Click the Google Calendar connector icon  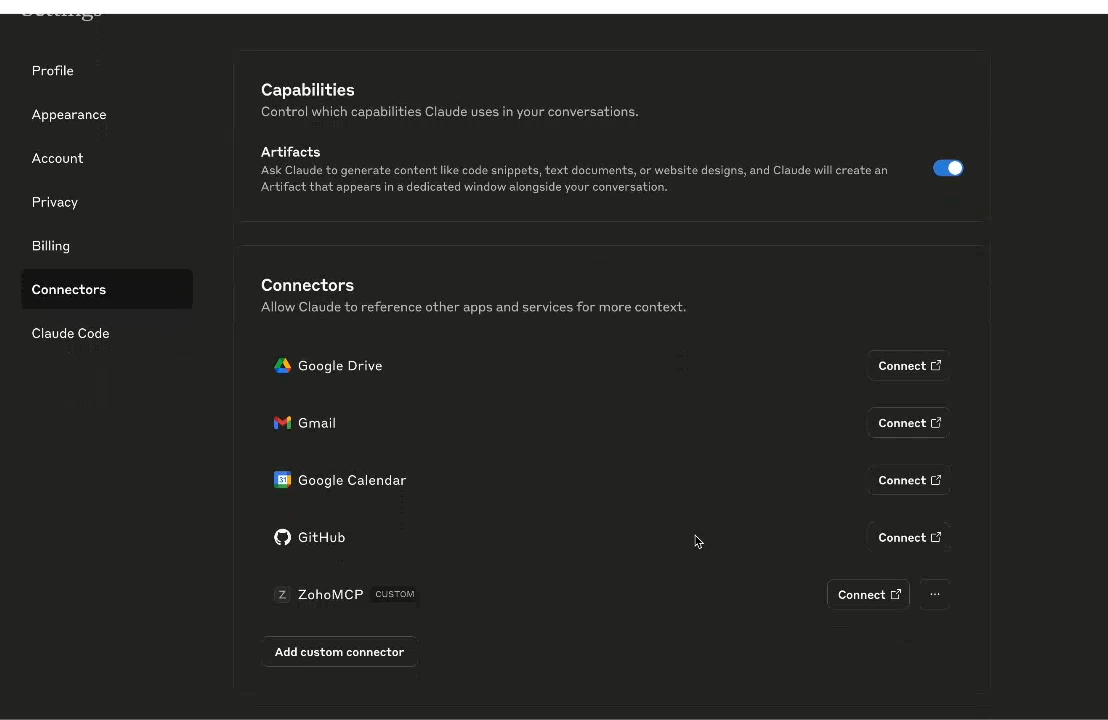[x=282, y=480]
